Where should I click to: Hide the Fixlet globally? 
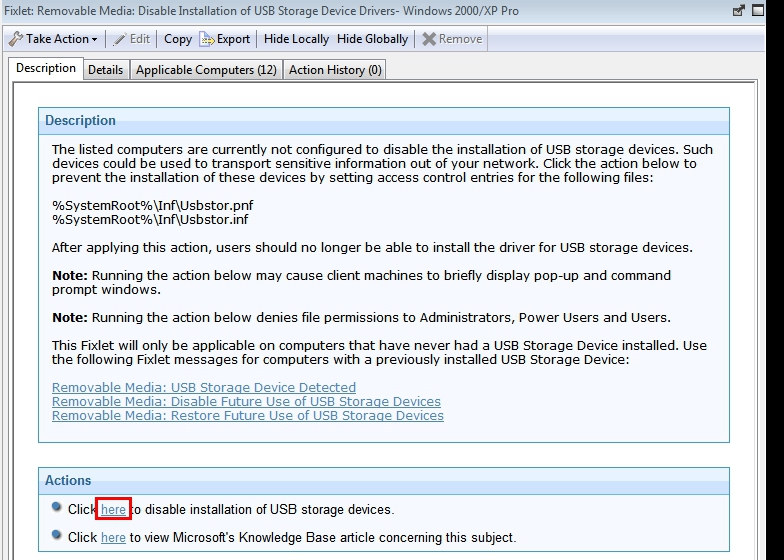click(372, 39)
